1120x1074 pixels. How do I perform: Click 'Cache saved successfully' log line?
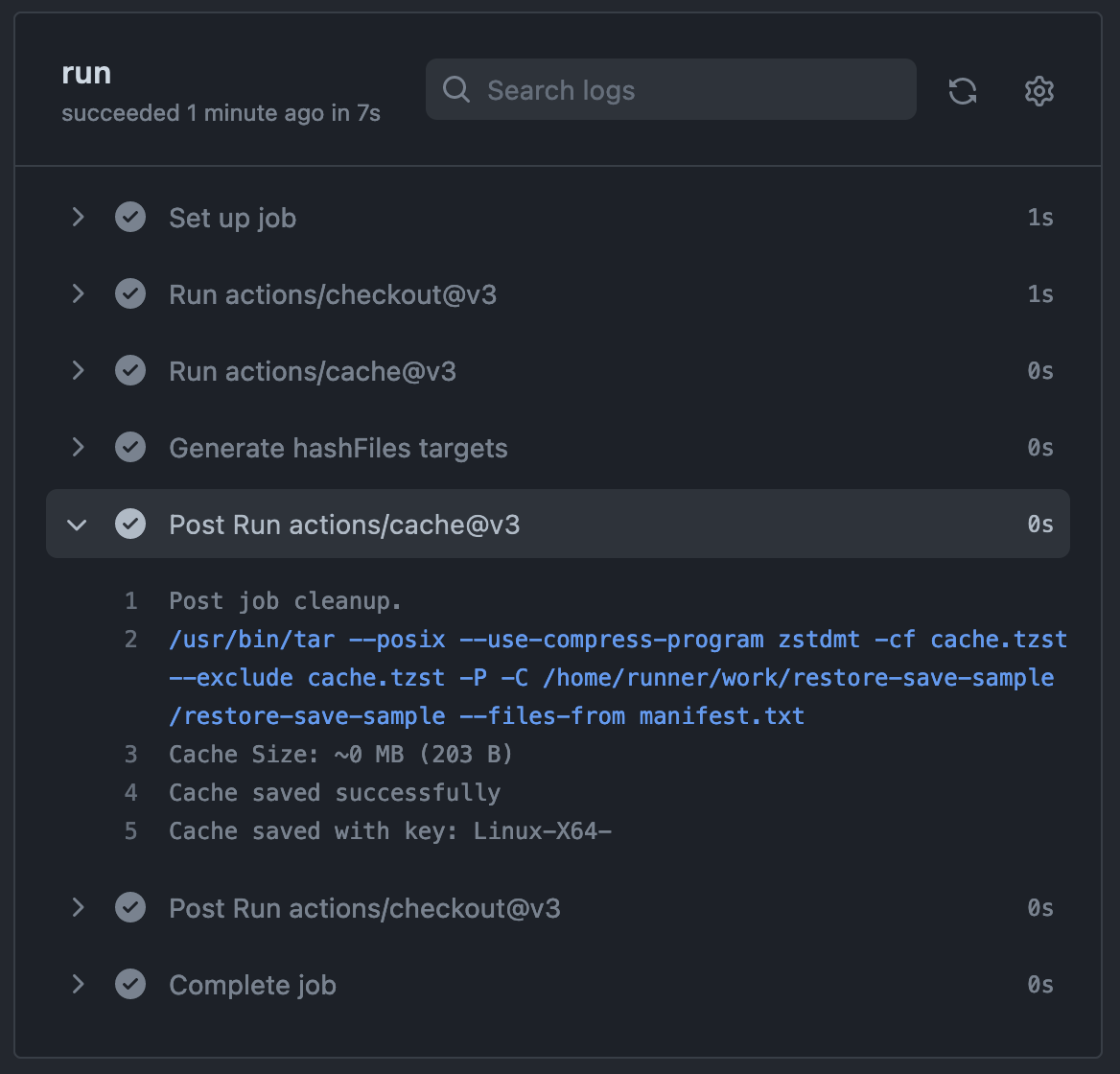click(x=335, y=793)
